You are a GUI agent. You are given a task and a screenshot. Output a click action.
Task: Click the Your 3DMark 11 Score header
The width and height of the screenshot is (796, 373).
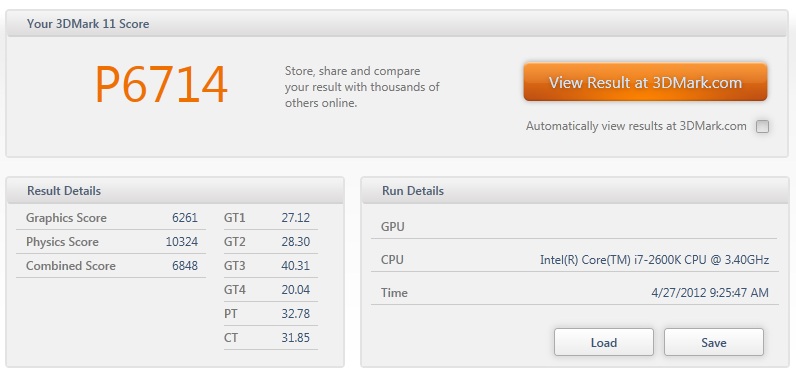click(397, 23)
